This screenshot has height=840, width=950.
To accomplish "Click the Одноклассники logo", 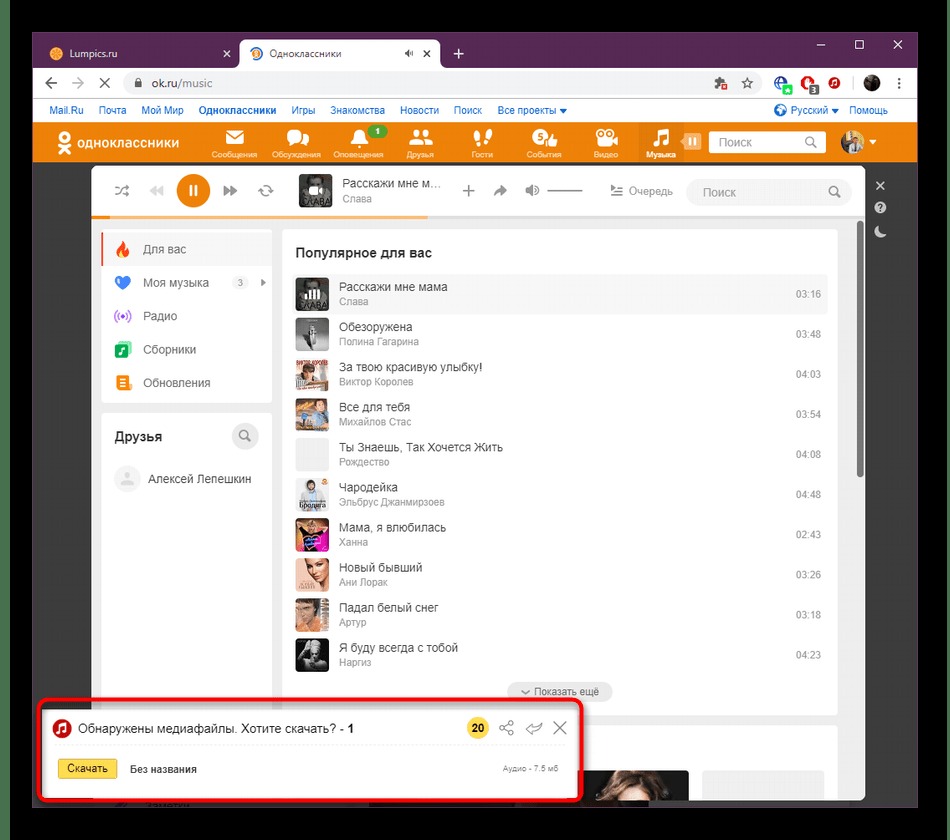I will tap(118, 143).
